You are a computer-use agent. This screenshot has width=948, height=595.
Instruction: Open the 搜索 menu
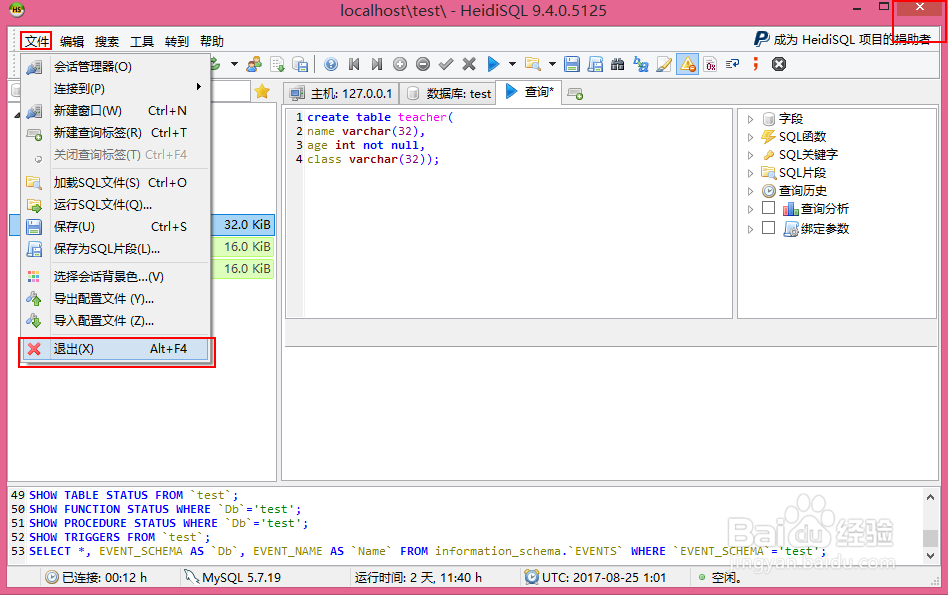pyautogui.click(x=107, y=41)
